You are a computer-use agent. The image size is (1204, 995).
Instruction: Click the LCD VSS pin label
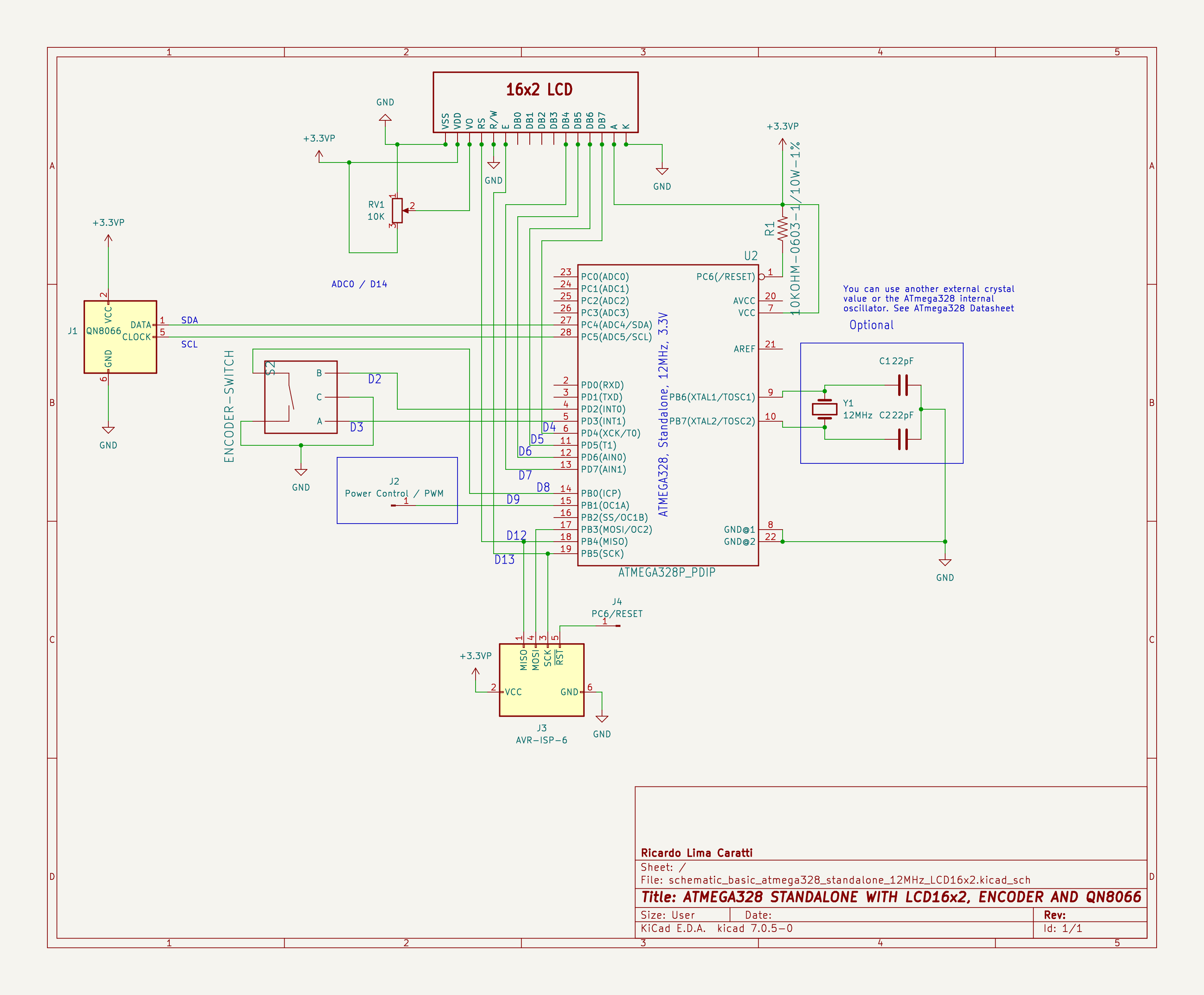point(445,121)
